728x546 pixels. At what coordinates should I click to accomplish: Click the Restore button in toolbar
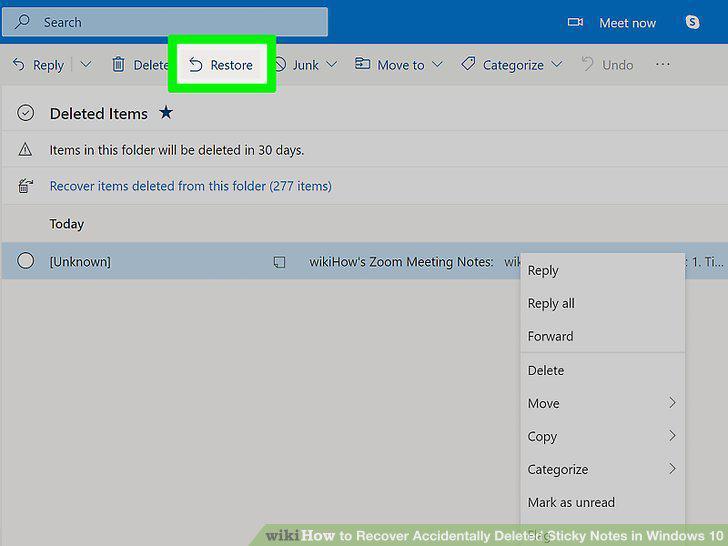coord(221,65)
